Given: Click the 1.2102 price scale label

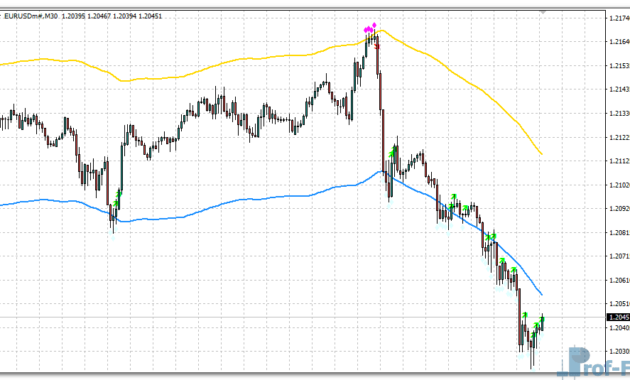Looking at the screenshot, I should (619, 185).
